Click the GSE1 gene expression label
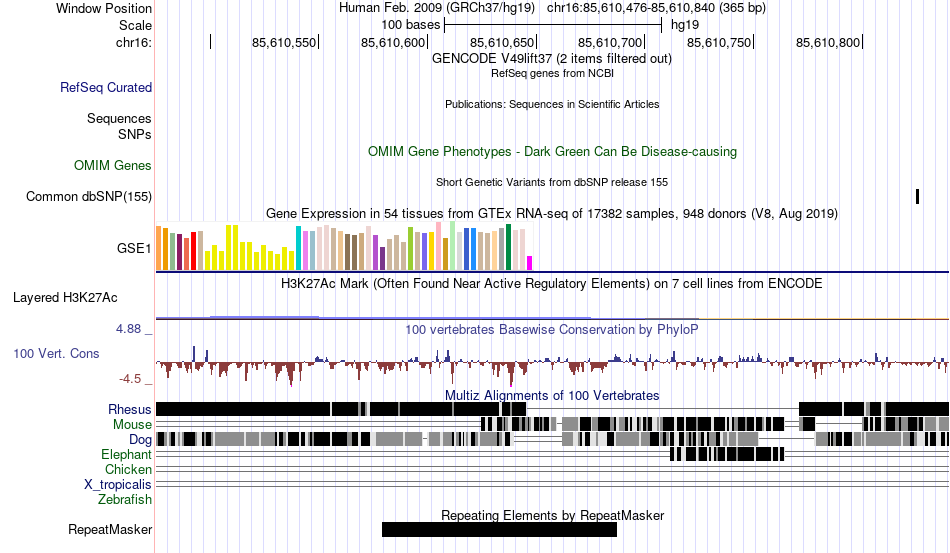 click(134, 248)
